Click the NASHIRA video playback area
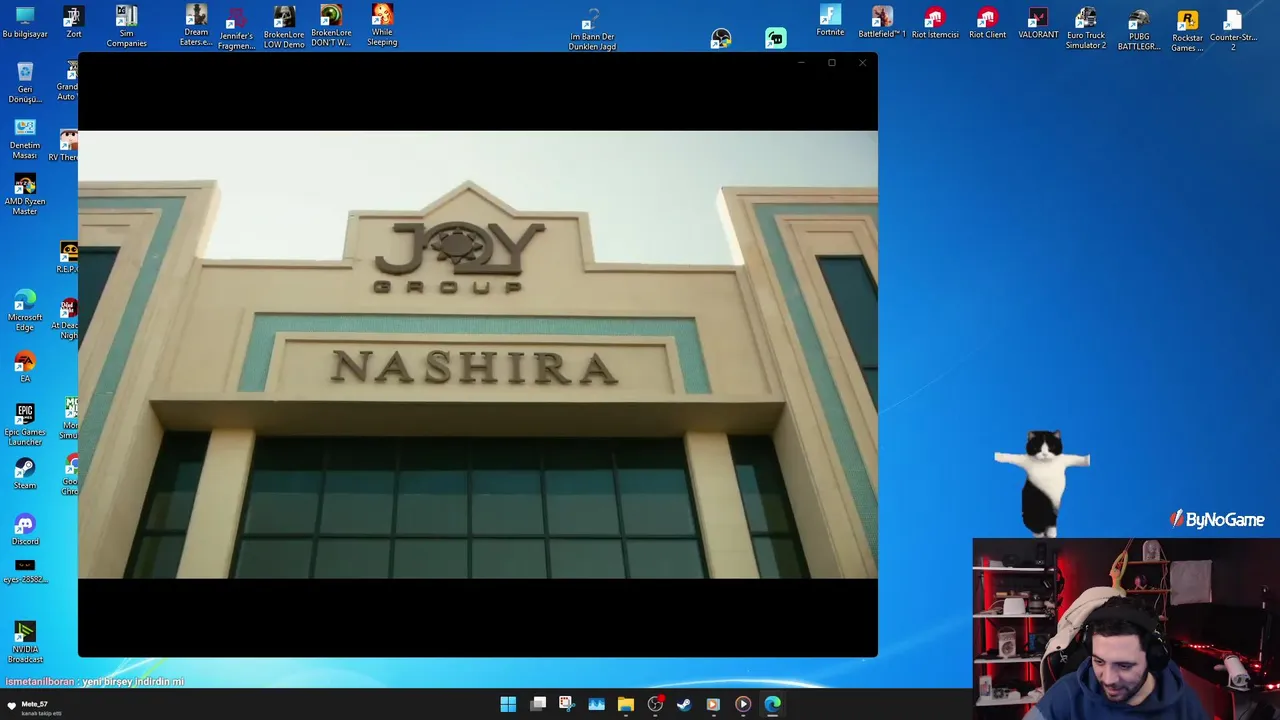This screenshot has height=720, width=1280. (x=478, y=354)
